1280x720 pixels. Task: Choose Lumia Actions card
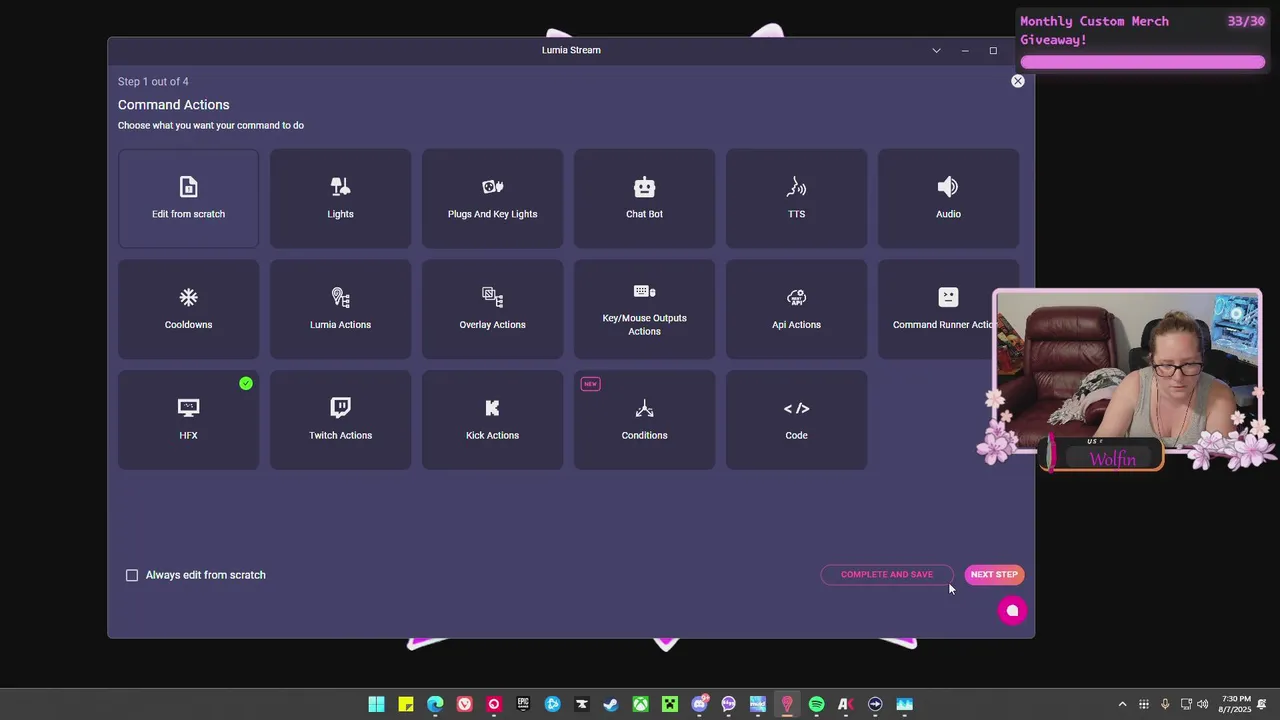click(x=340, y=309)
